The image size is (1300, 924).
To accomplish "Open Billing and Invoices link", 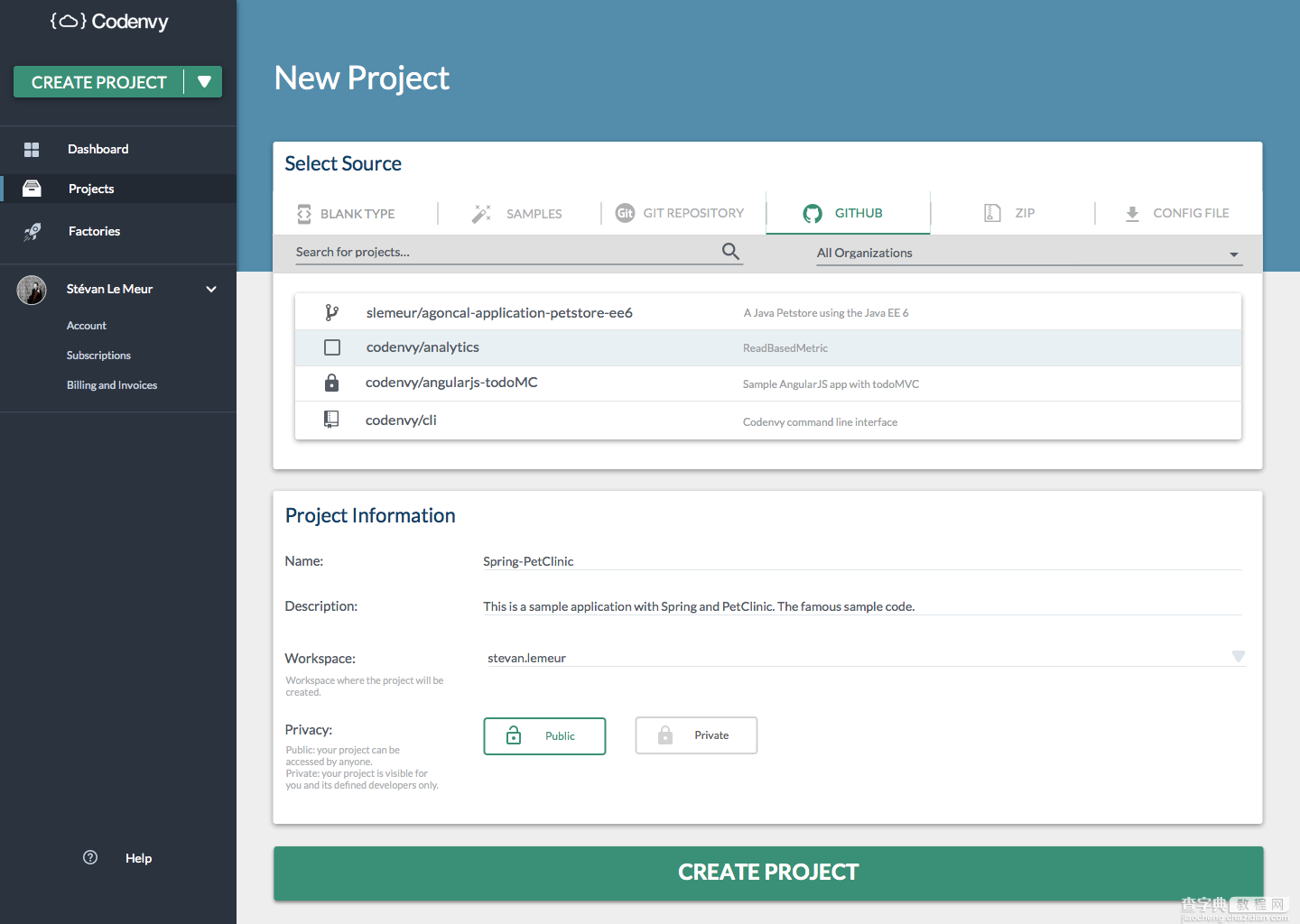I will click(x=112, y=385).
